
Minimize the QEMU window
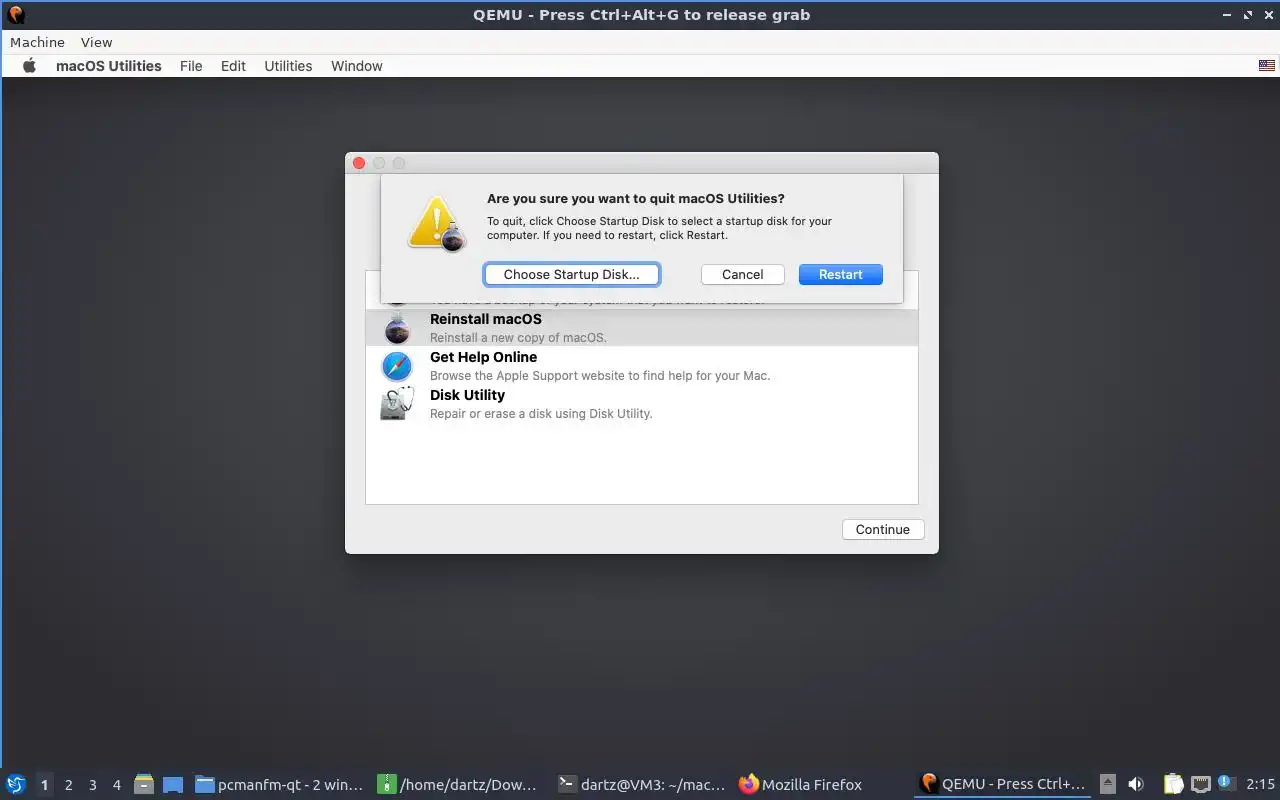(1228, 15)
